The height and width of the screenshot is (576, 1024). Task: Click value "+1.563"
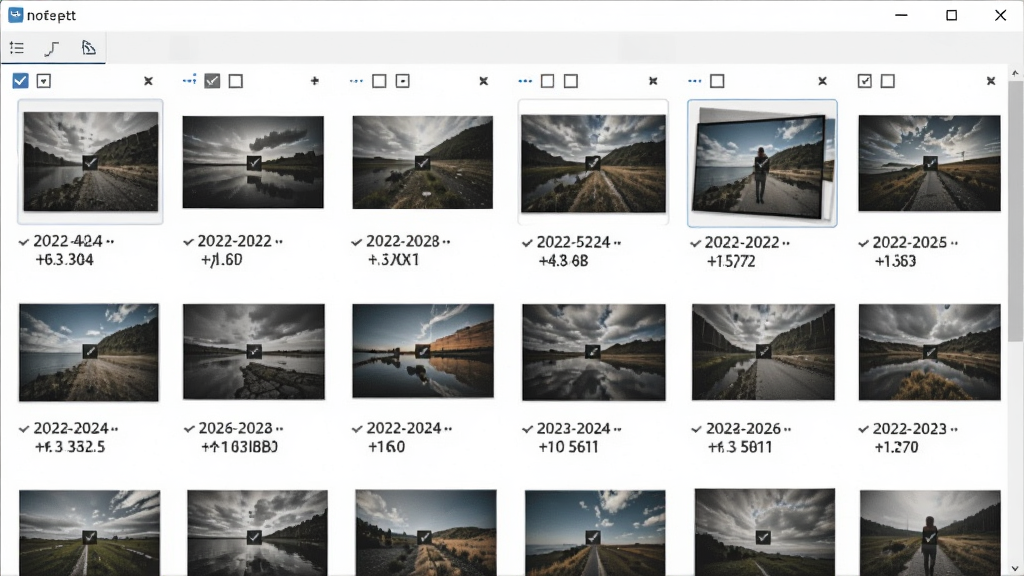(895, 261)
